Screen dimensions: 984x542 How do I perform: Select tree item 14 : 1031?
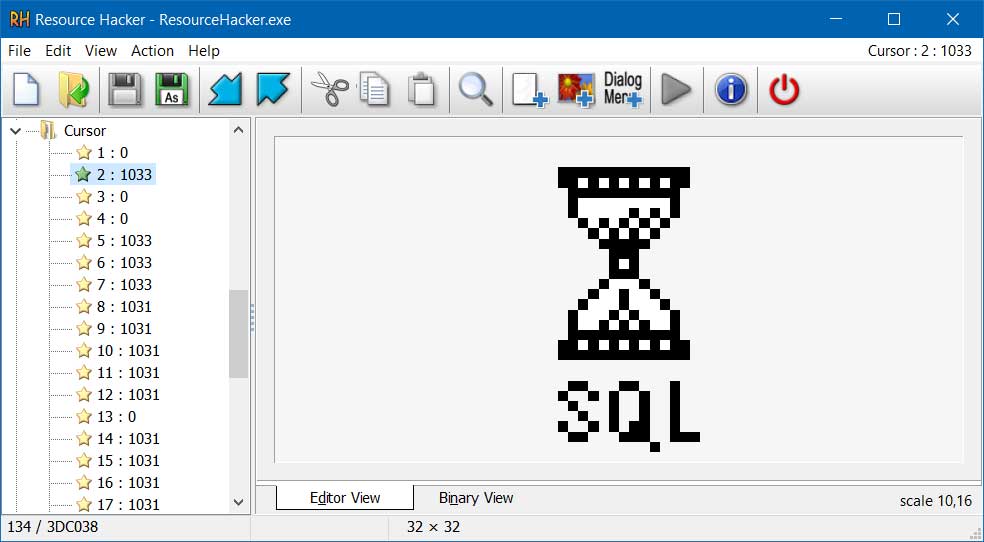point(128,438)
